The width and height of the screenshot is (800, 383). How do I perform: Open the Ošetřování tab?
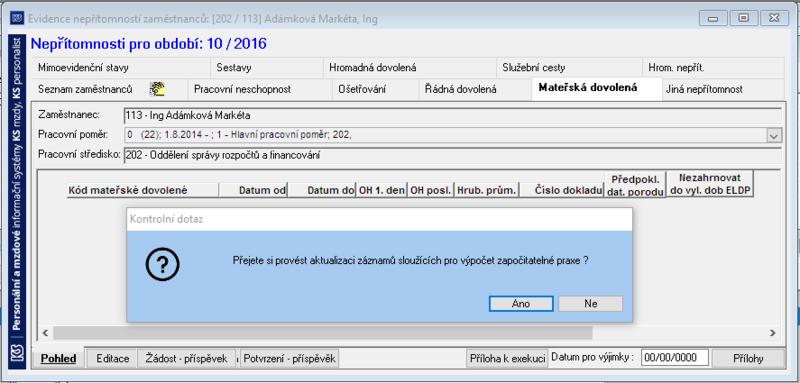376,90
